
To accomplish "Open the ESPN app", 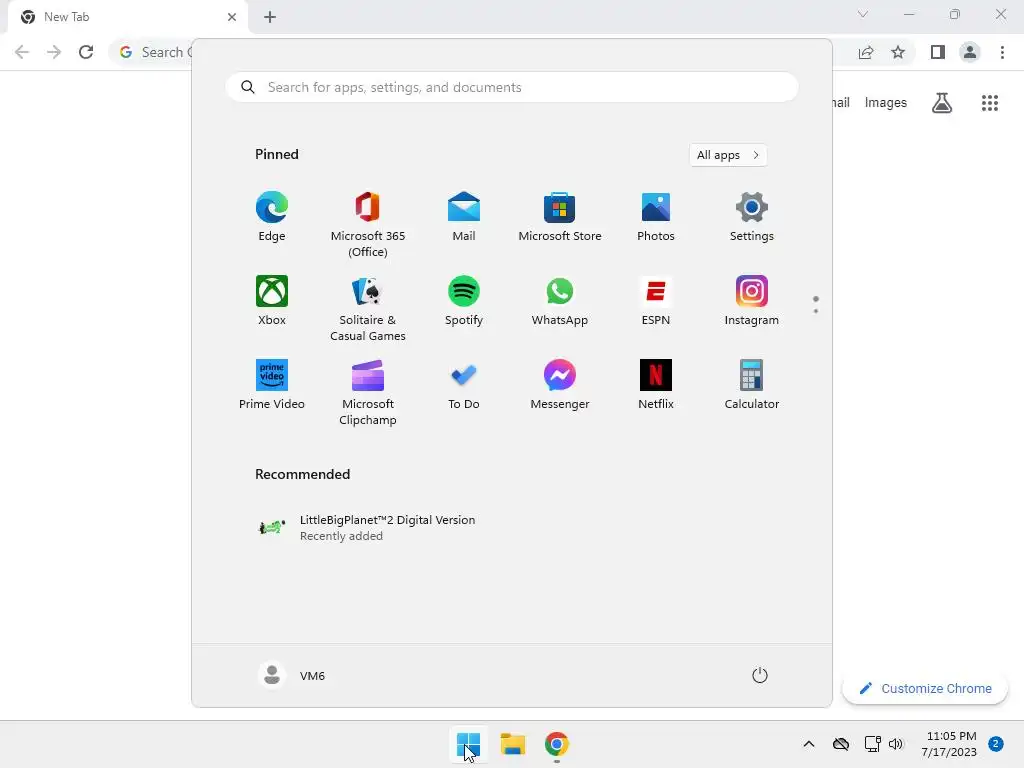I will click(x=656, y=300).
